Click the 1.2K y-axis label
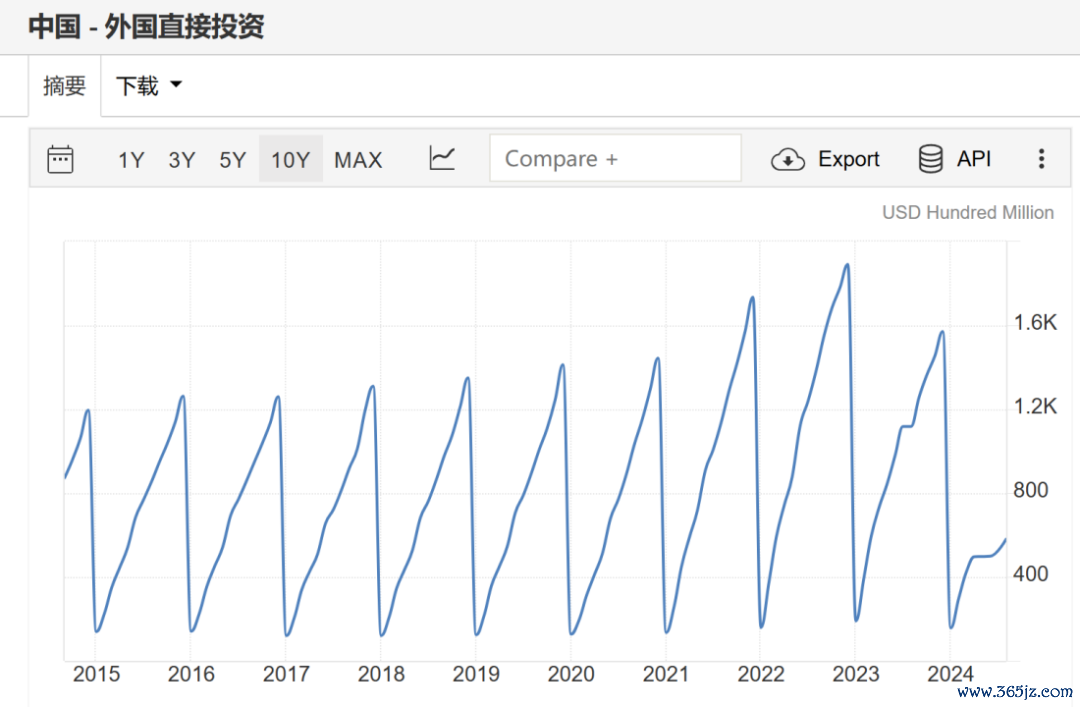The height and width of the screenshot is (707, 1080). pos(1035,407)
